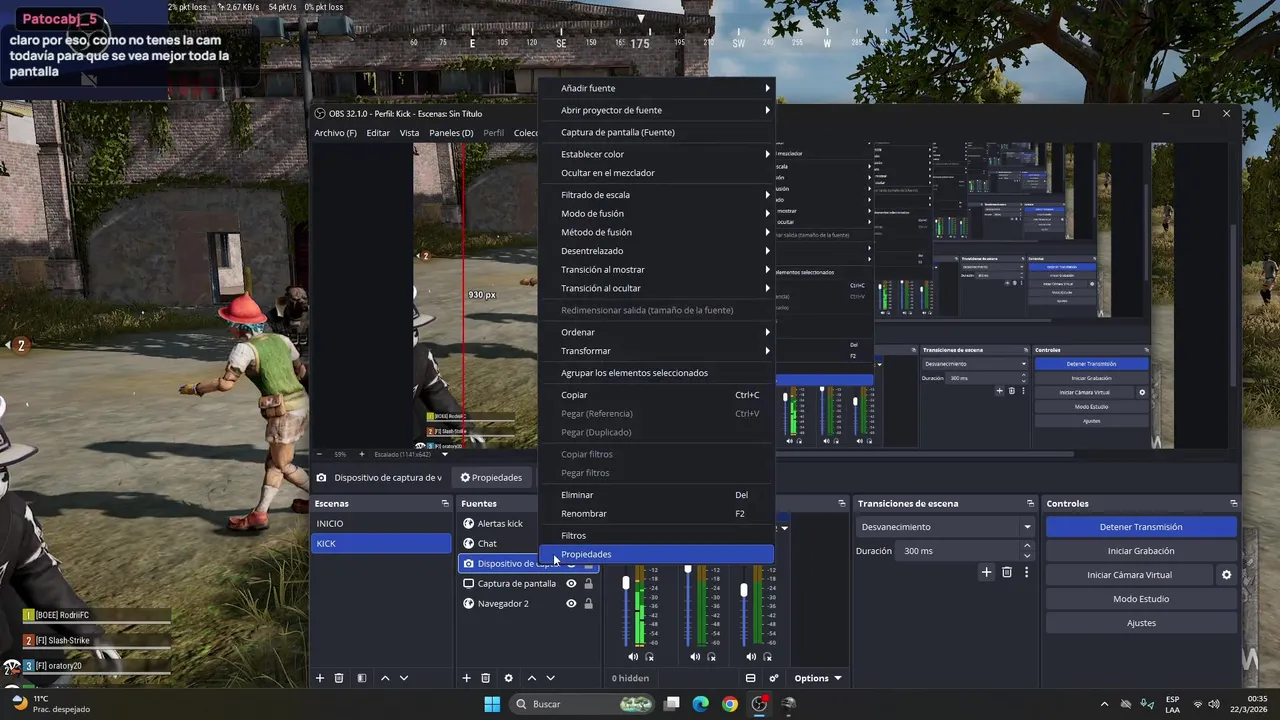
Task: Undock the Escenas panel with its header icon
Action: [x=445, y=503]
